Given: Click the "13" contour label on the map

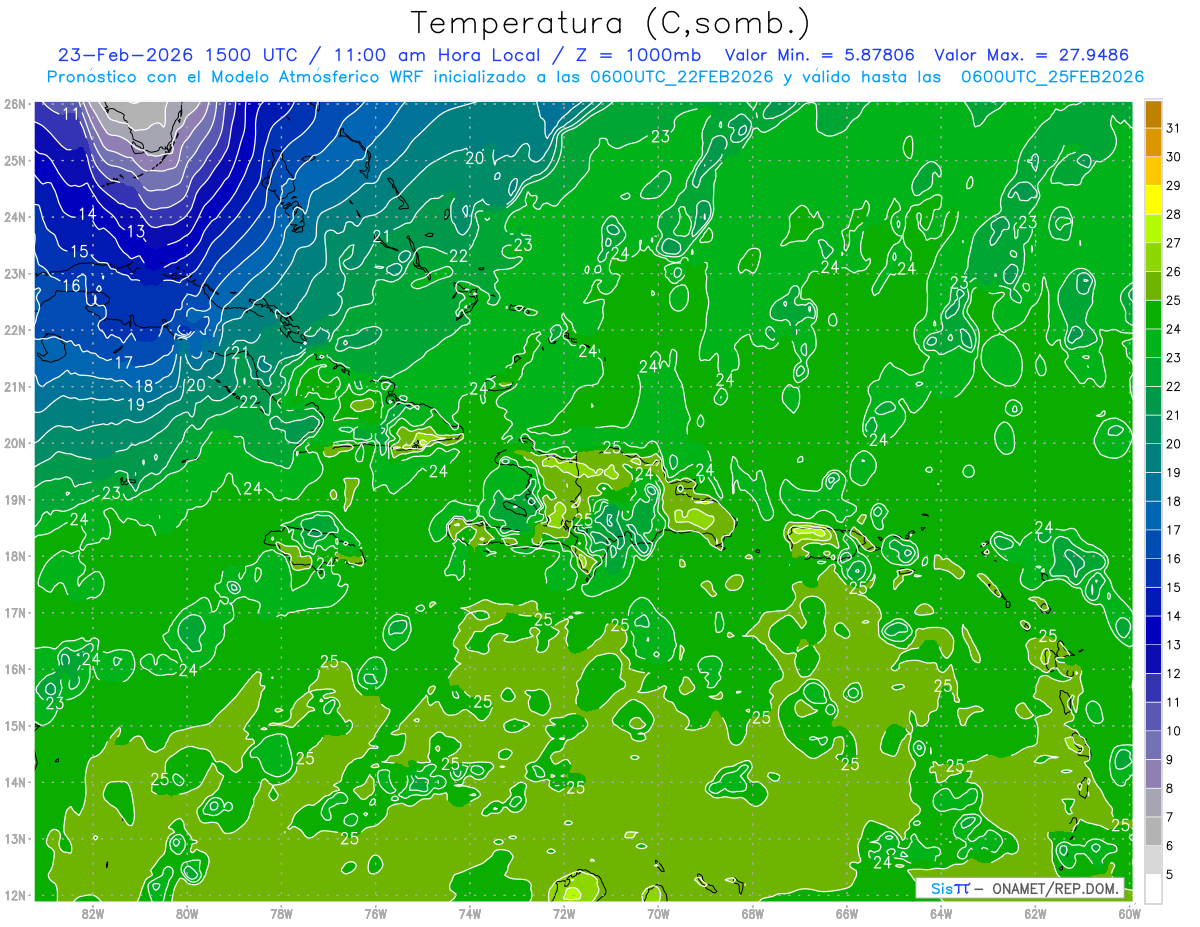Looking at the screenshot, I should [x=136, y=232].
